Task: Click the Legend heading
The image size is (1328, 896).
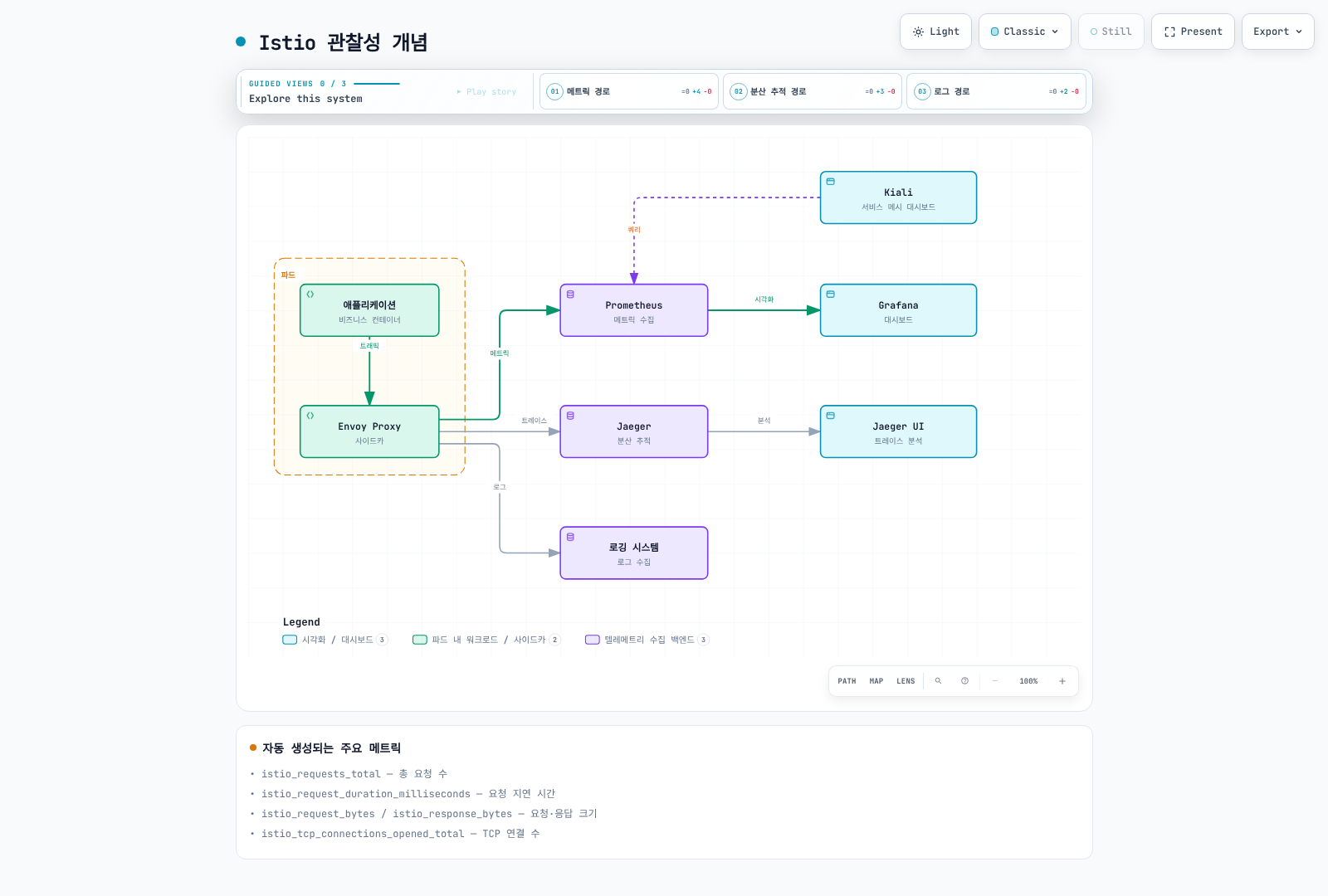Action: (301, 622)
